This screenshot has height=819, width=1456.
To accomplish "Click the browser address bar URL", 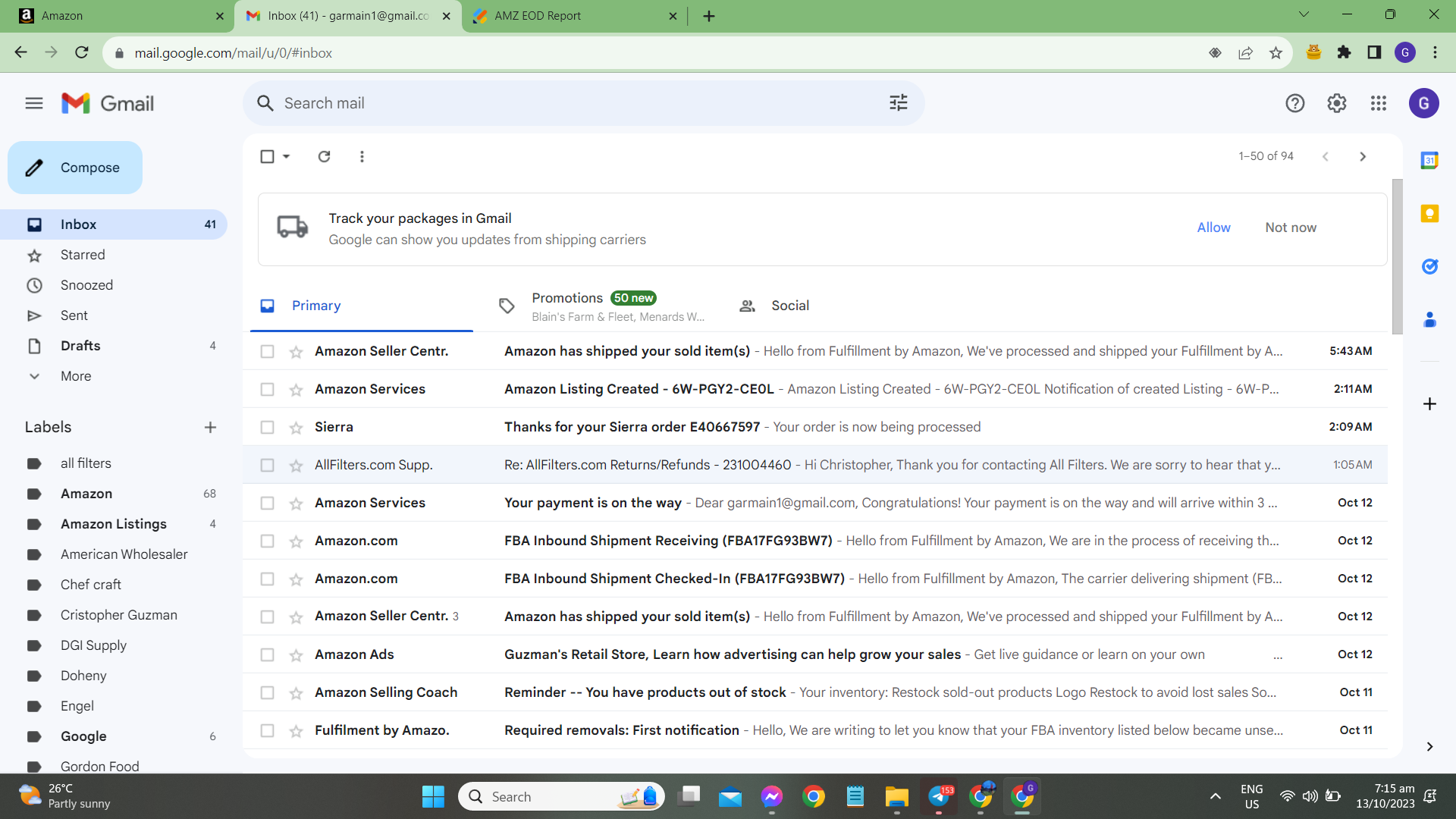I will pyautogui.click(x=234, y=53).
